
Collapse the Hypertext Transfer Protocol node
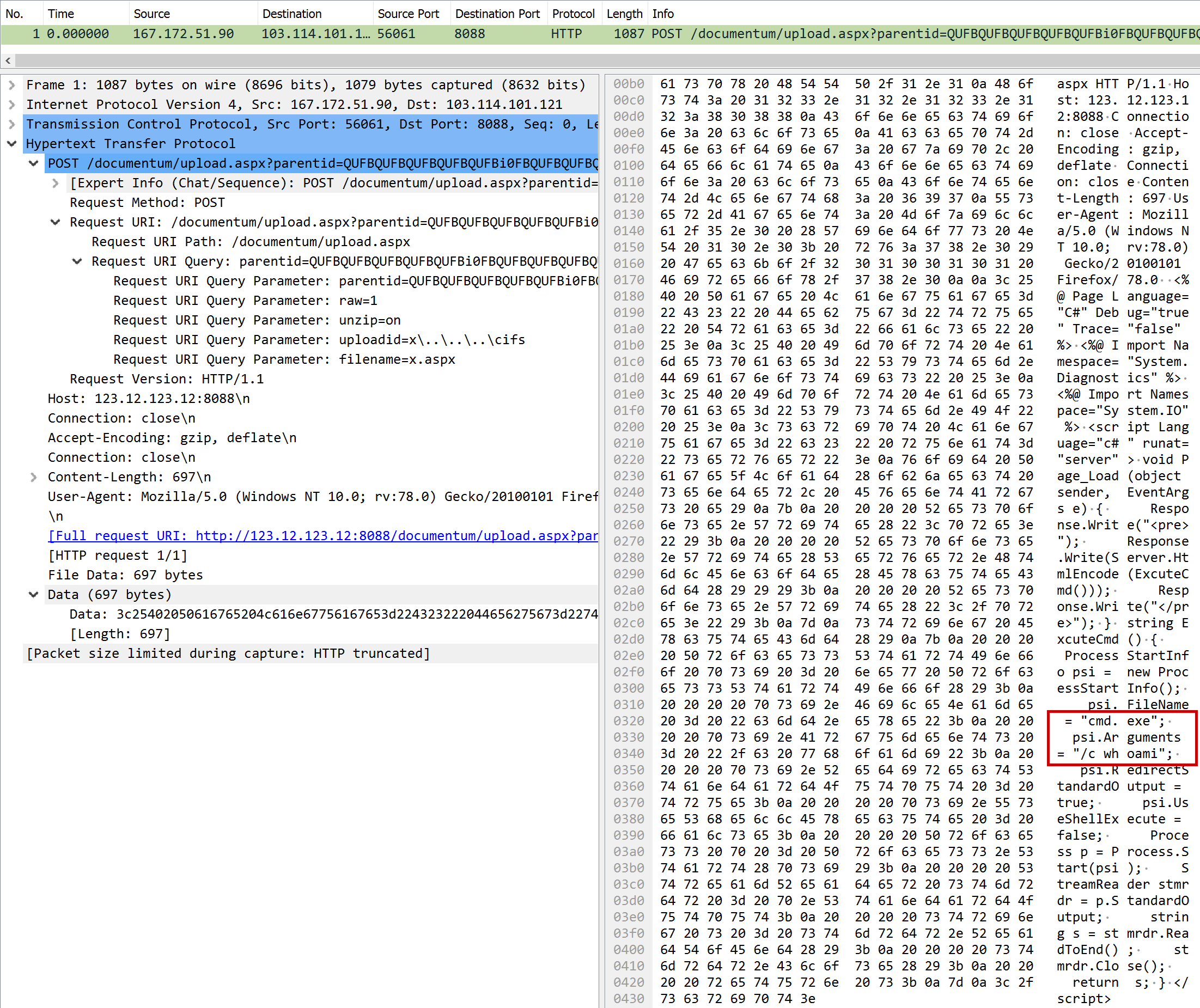[x=11, y=143]
